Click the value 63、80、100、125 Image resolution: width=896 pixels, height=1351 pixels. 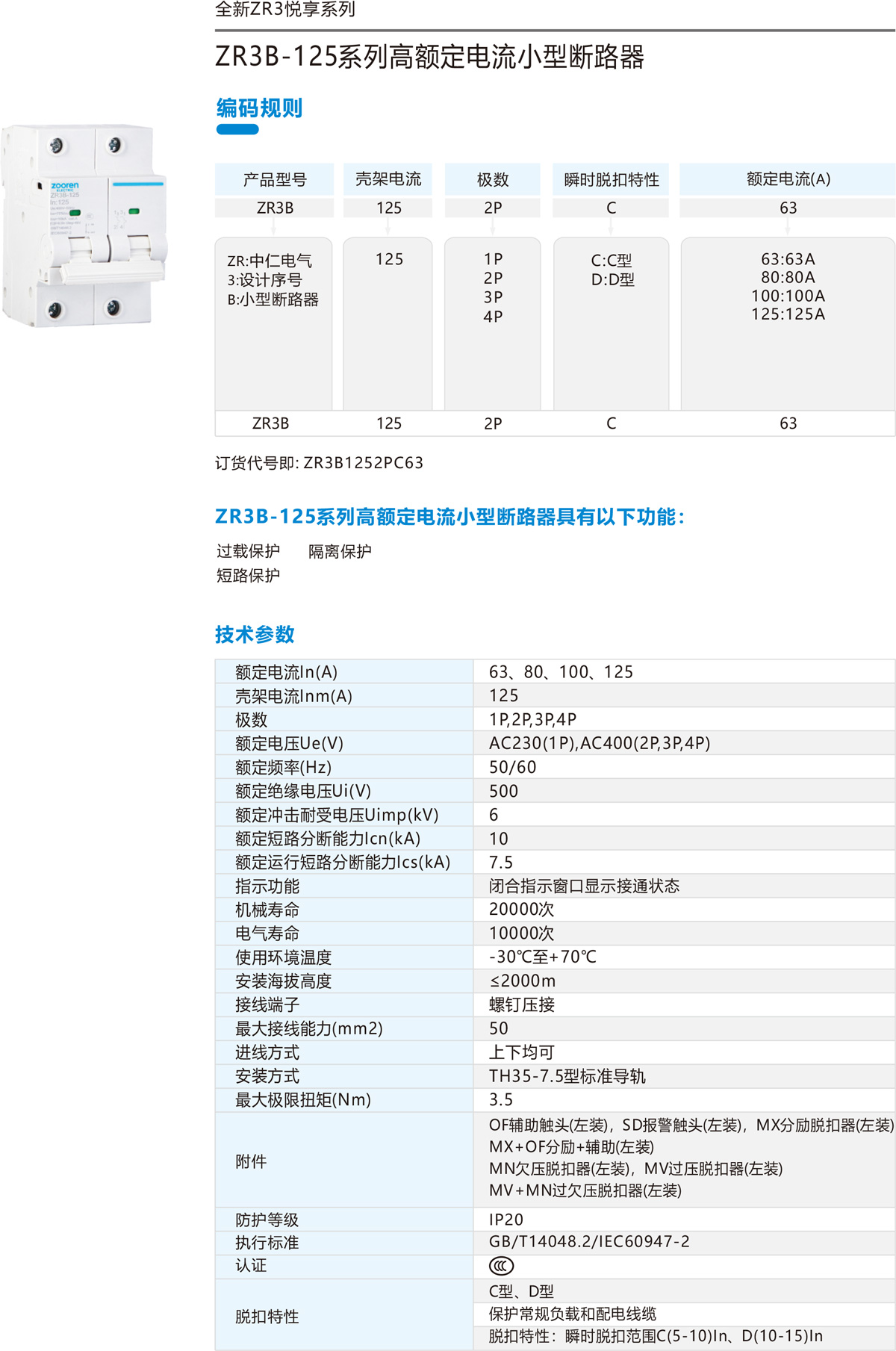561,672
